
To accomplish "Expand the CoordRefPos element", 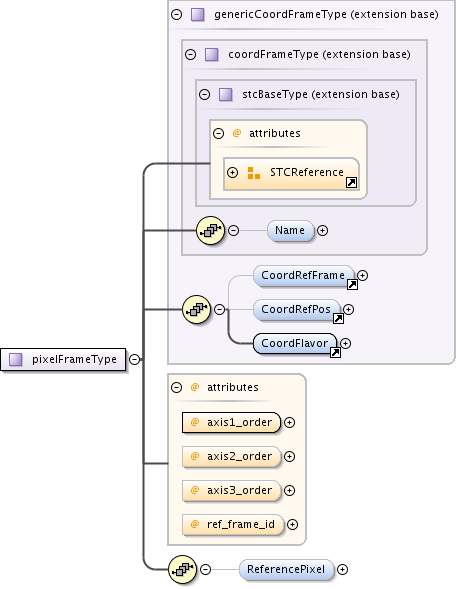I will [x=348, y=309].
